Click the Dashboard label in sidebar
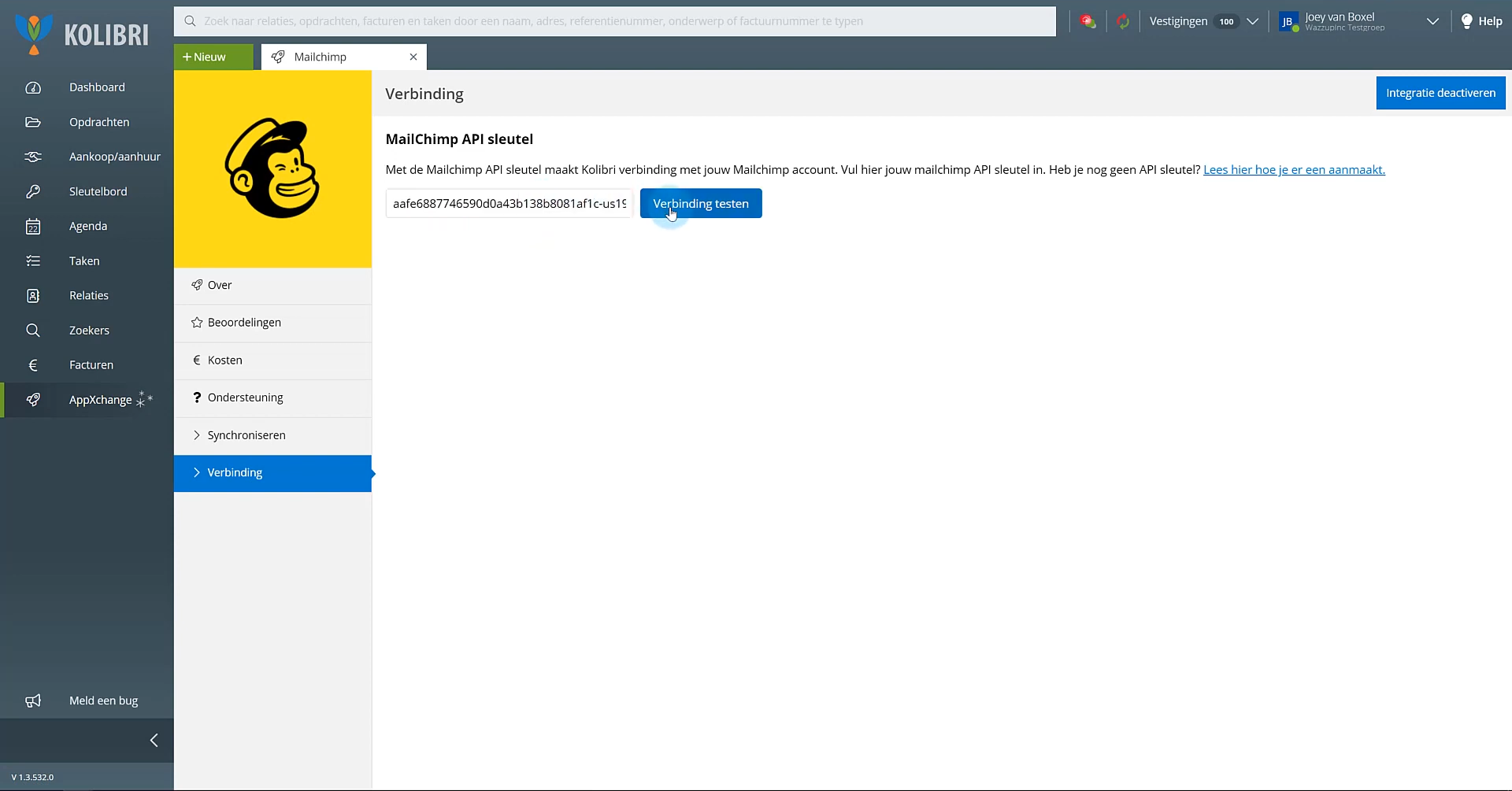The image size is (1512, 791). pyautogui.click(x=97, y=87)
